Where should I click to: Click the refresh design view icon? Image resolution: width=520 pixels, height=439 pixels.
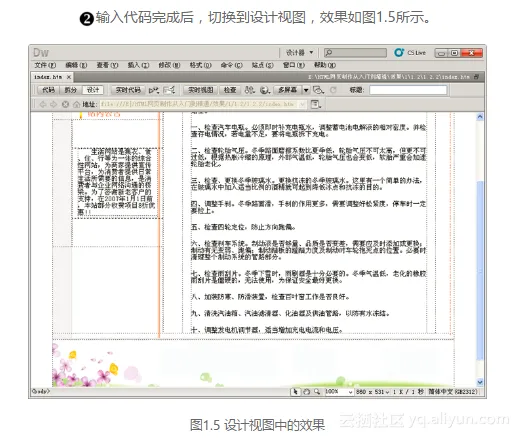pyautogui.click(x=333, y=90)
